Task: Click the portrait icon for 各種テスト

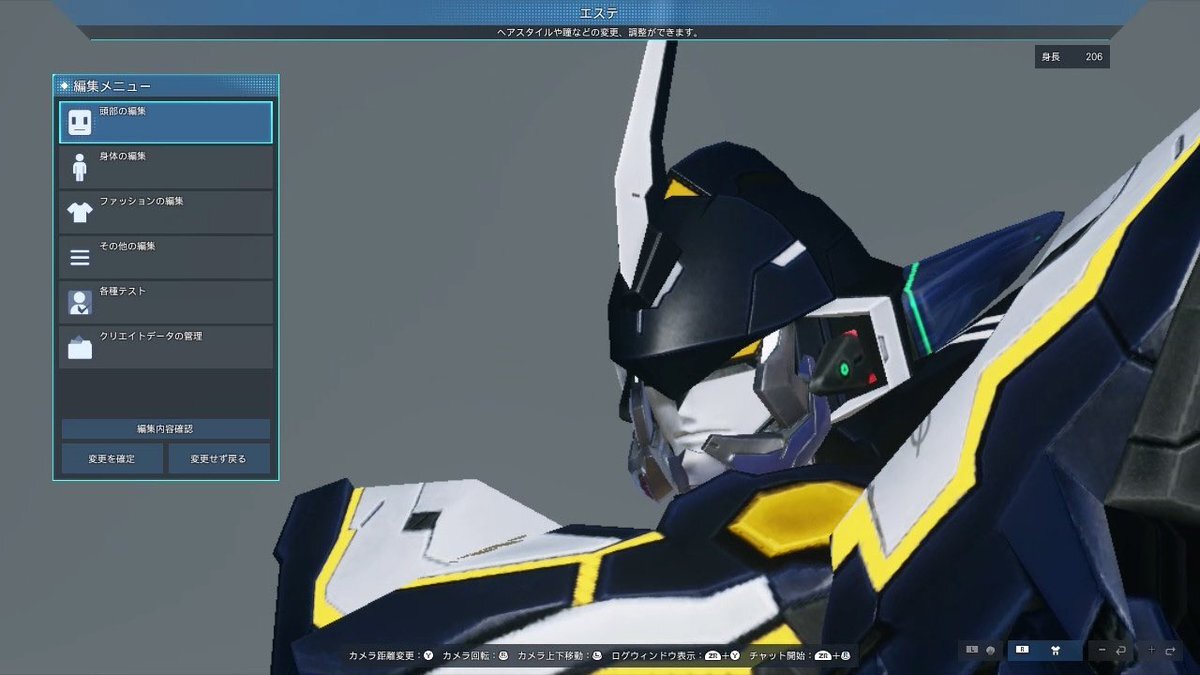Action: 80,302
